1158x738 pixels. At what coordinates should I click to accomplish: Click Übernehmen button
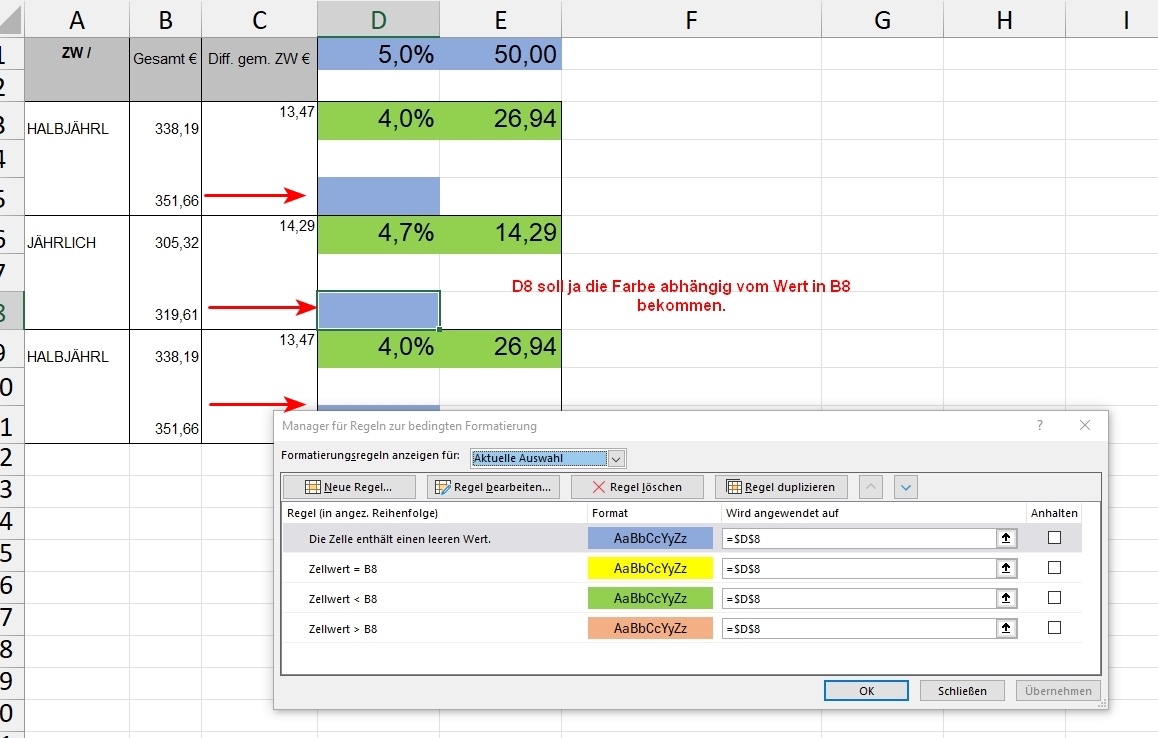coord(1058,691)
